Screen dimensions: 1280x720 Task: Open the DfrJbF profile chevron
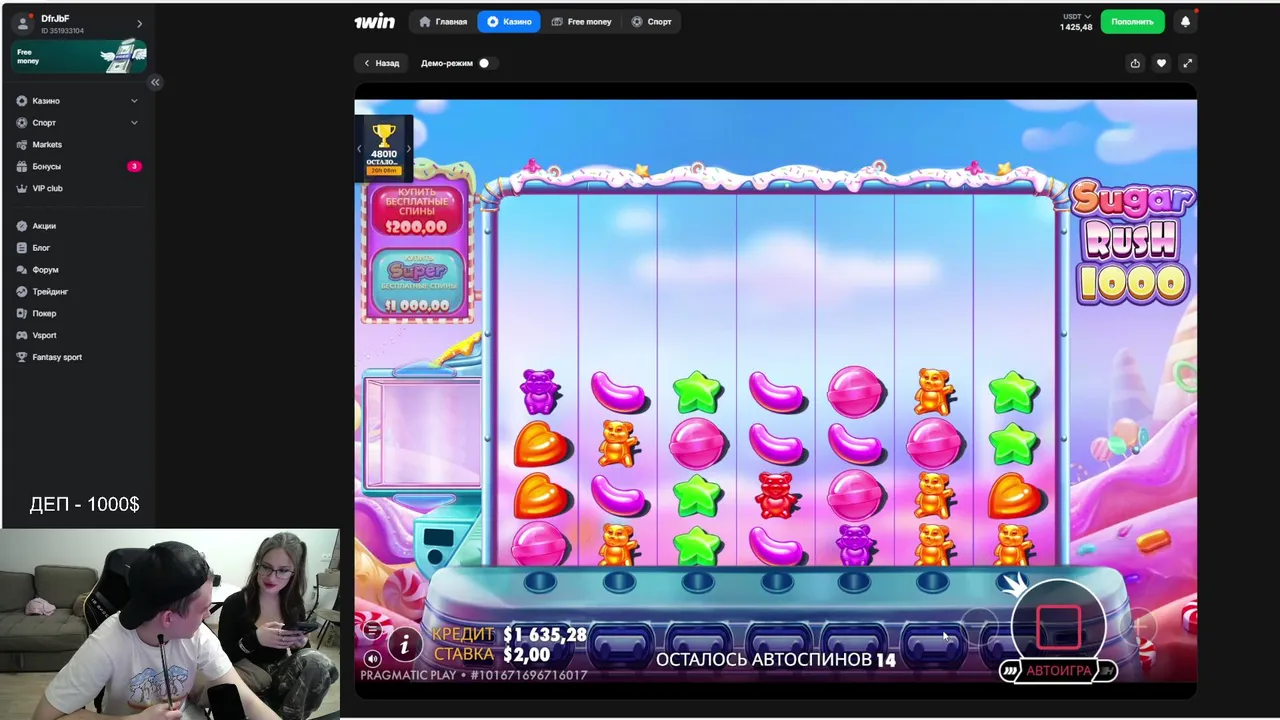(x=139, y=24)
